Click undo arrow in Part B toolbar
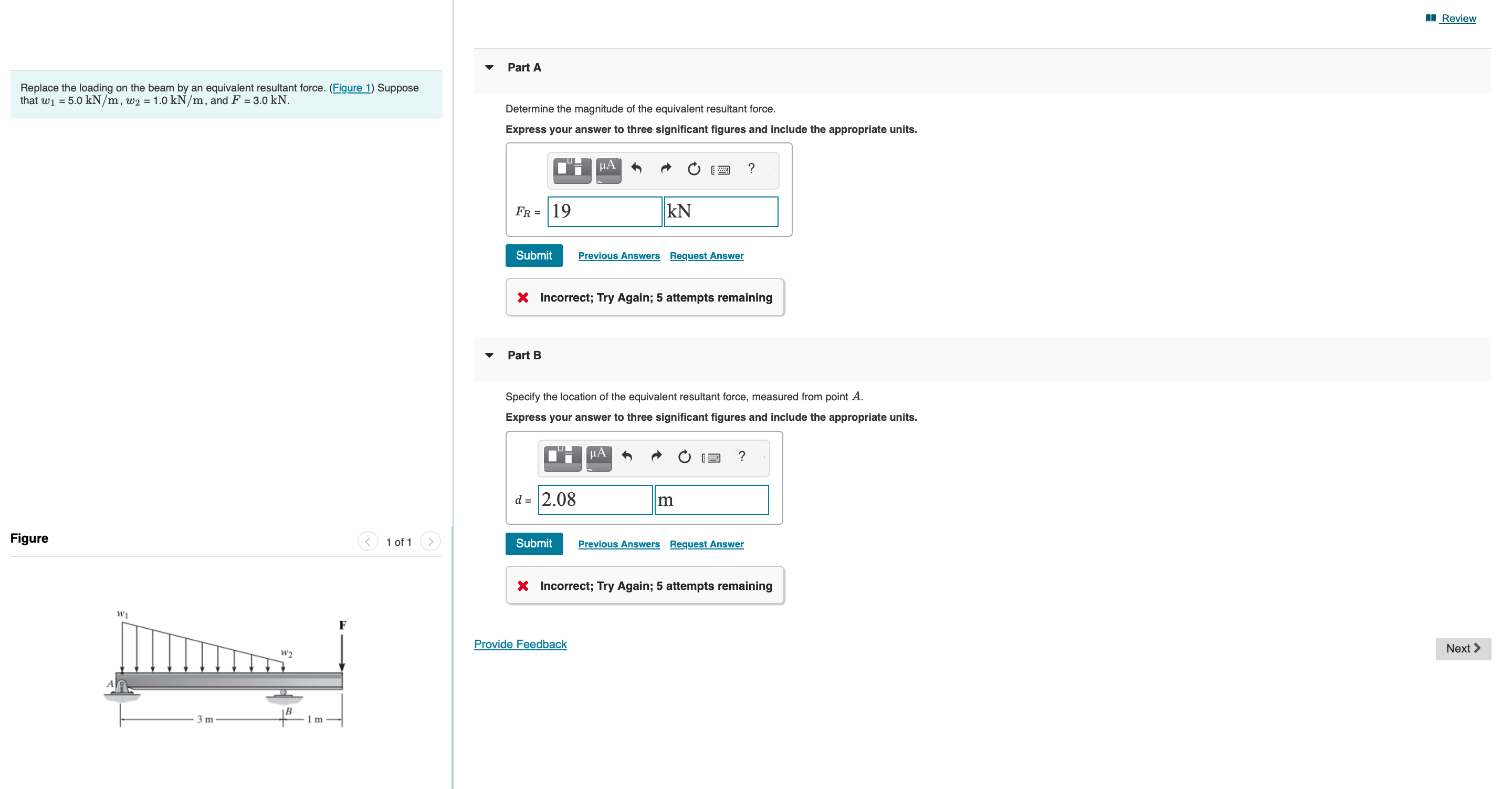This screenshot has width=1512, height=789. [x=627, y=456]
